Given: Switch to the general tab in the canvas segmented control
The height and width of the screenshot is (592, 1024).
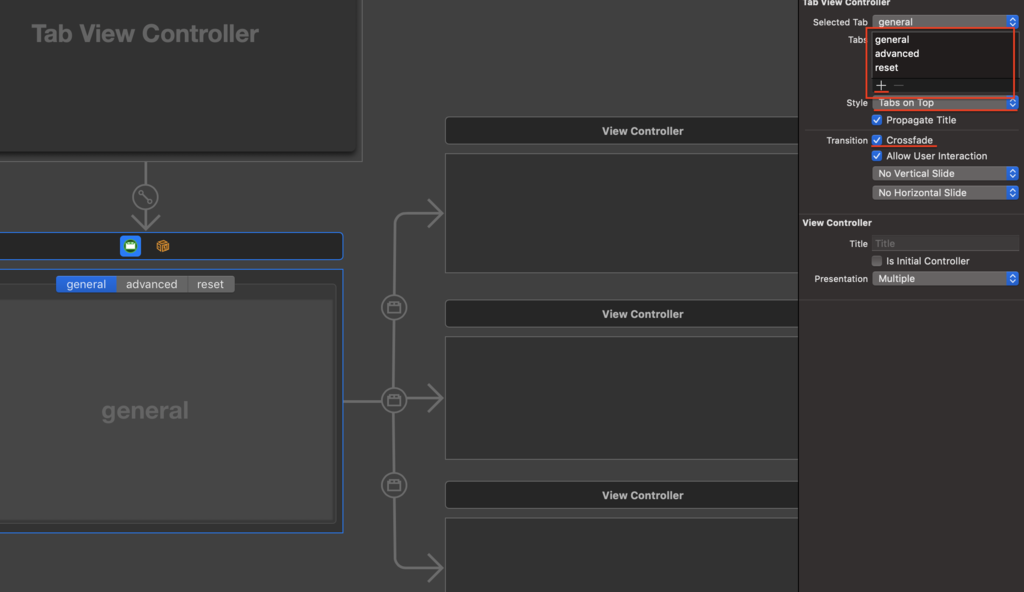Looking at the screenshot, I should (86, 284).
